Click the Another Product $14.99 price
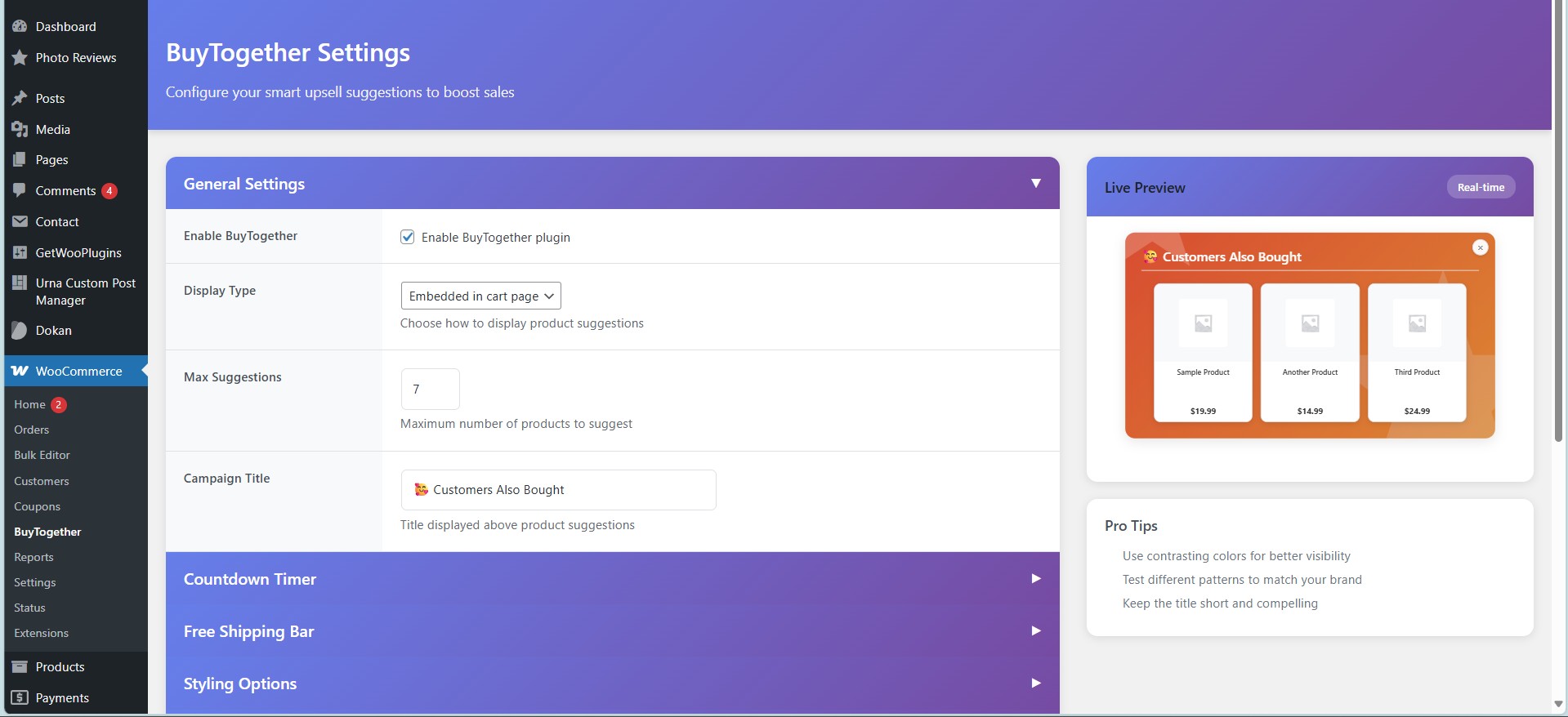 click(x=1310, y=411)
